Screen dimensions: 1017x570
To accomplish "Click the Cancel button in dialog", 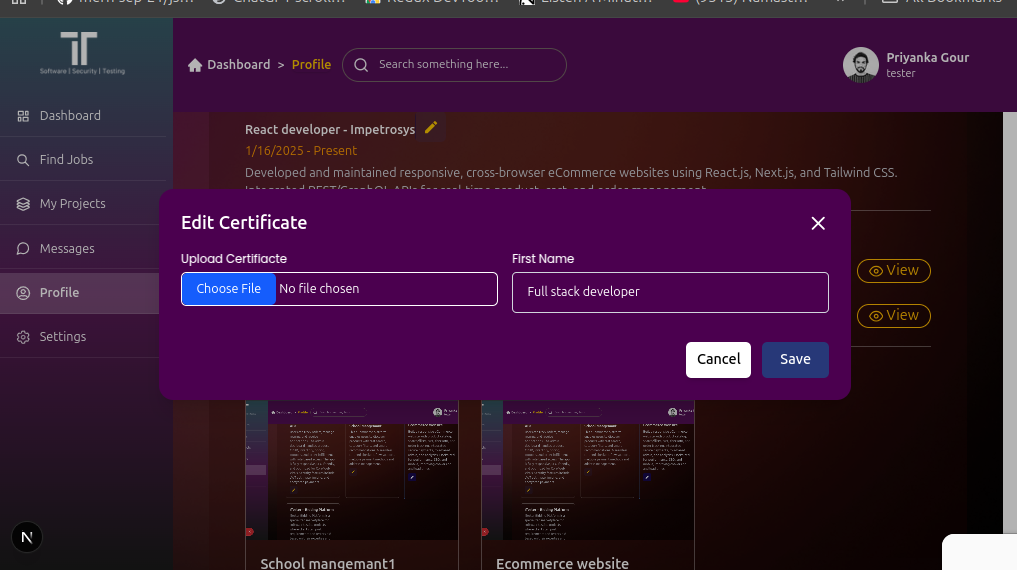I will (x=718, y=360).
